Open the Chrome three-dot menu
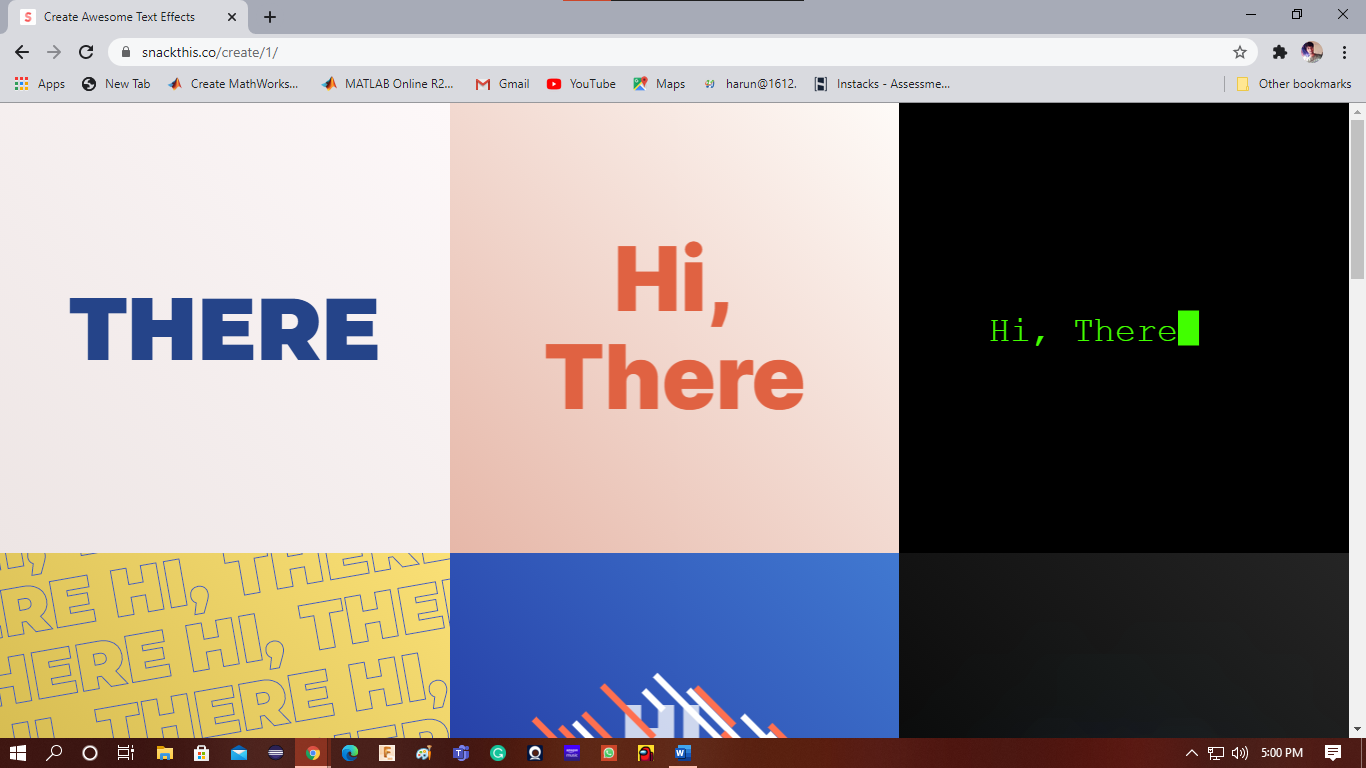Screen dimensions: 1366x768 [x=1345, y=51]
